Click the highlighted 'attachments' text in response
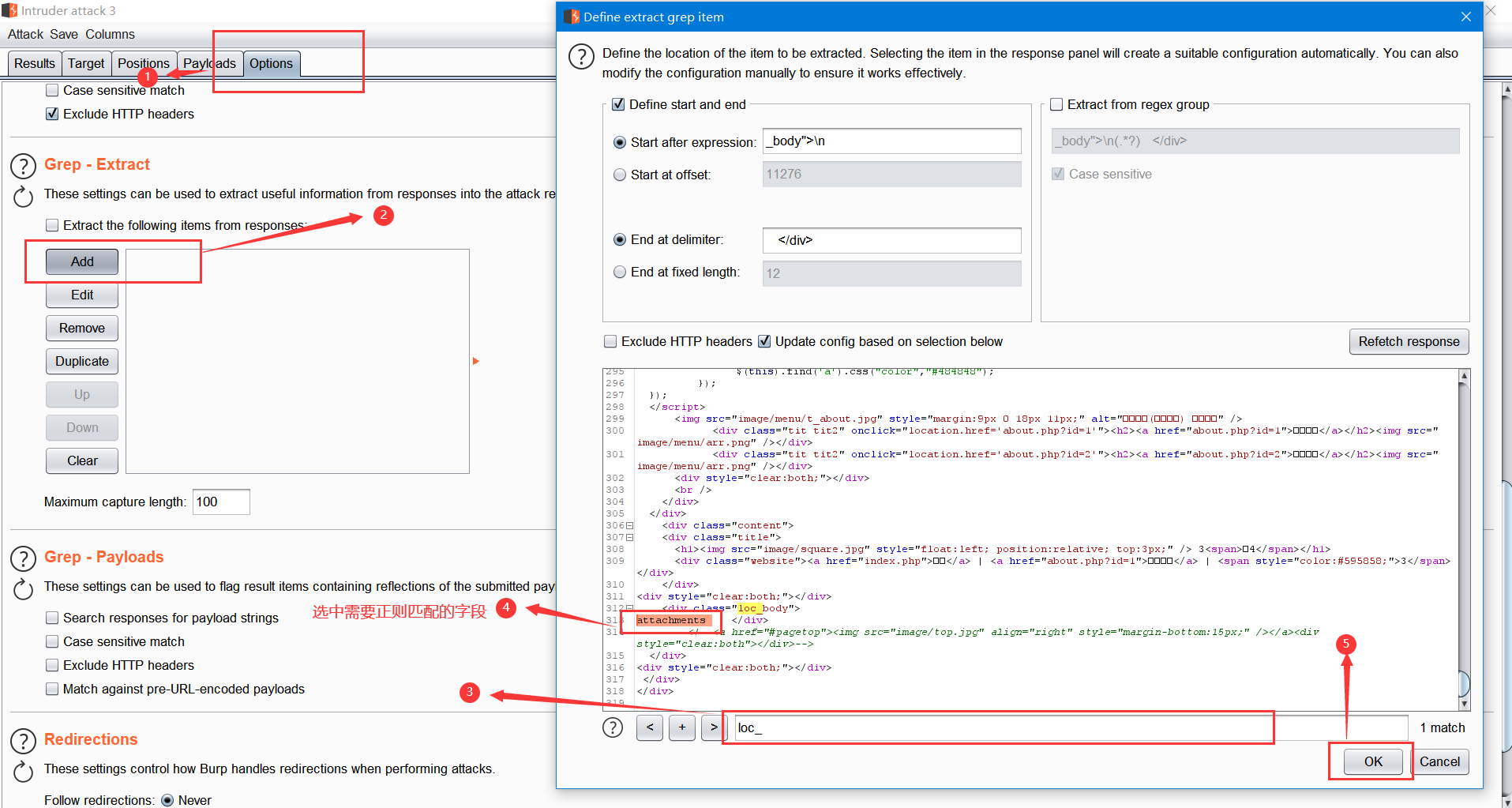 click(x=671, y=620)
